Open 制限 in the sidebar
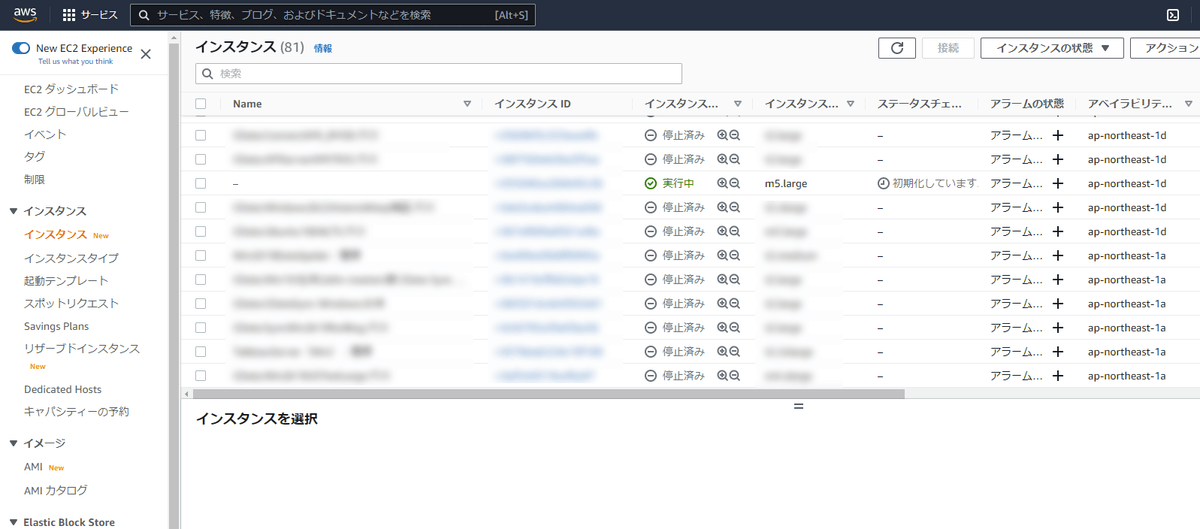Viewport: 1200px width, 529px height. point(34,179)
